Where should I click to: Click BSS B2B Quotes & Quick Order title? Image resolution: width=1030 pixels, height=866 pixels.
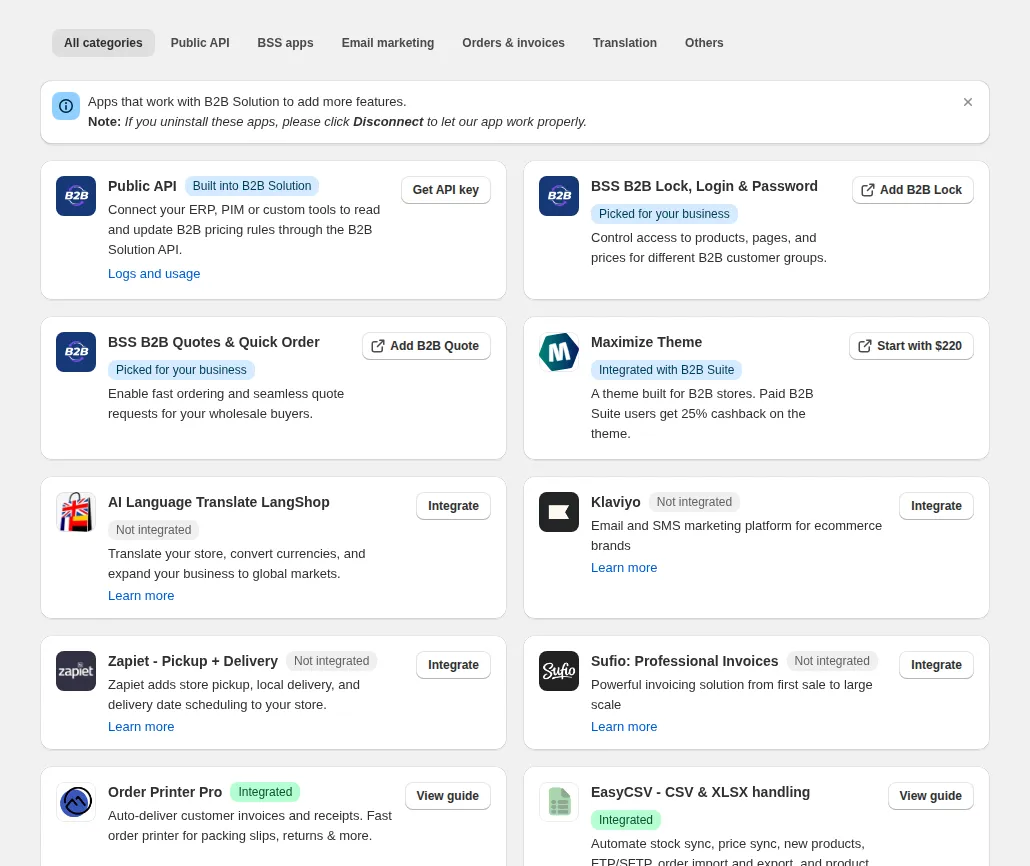point(214,342)
